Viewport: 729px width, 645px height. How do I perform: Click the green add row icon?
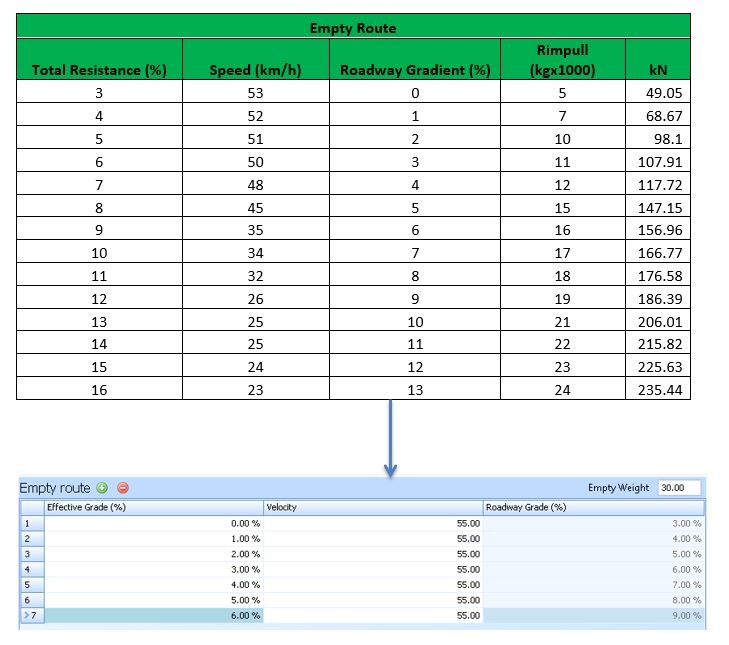point(102,488)
